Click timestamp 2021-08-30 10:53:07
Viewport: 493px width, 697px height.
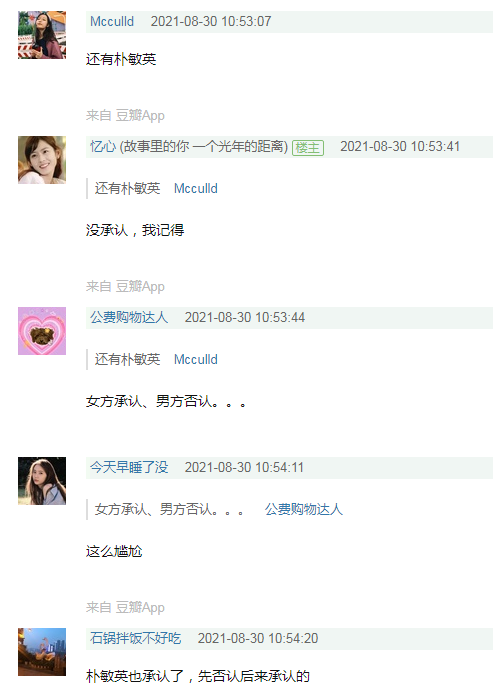211,21
